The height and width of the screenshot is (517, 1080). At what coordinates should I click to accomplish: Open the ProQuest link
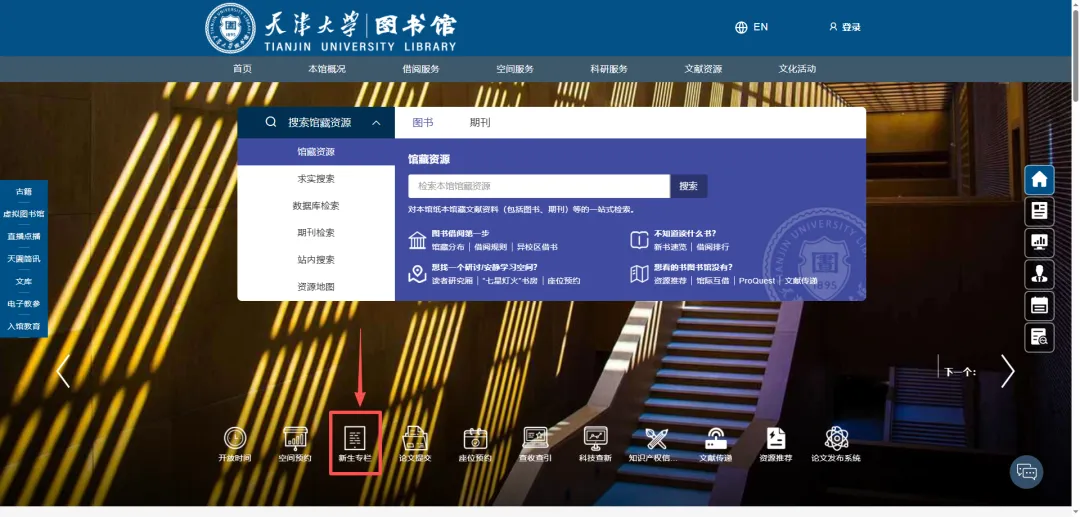pos(756,281)
